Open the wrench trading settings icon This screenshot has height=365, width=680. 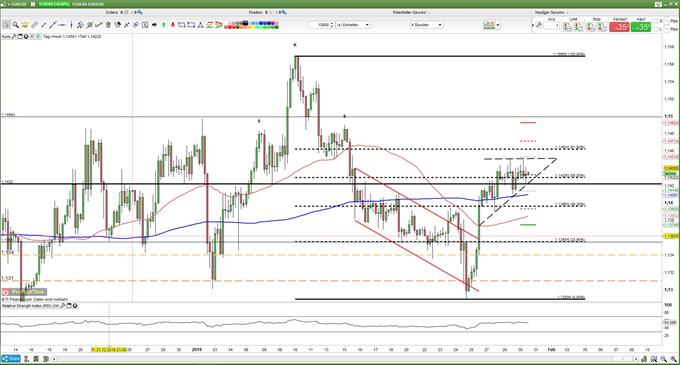point(539,25)
